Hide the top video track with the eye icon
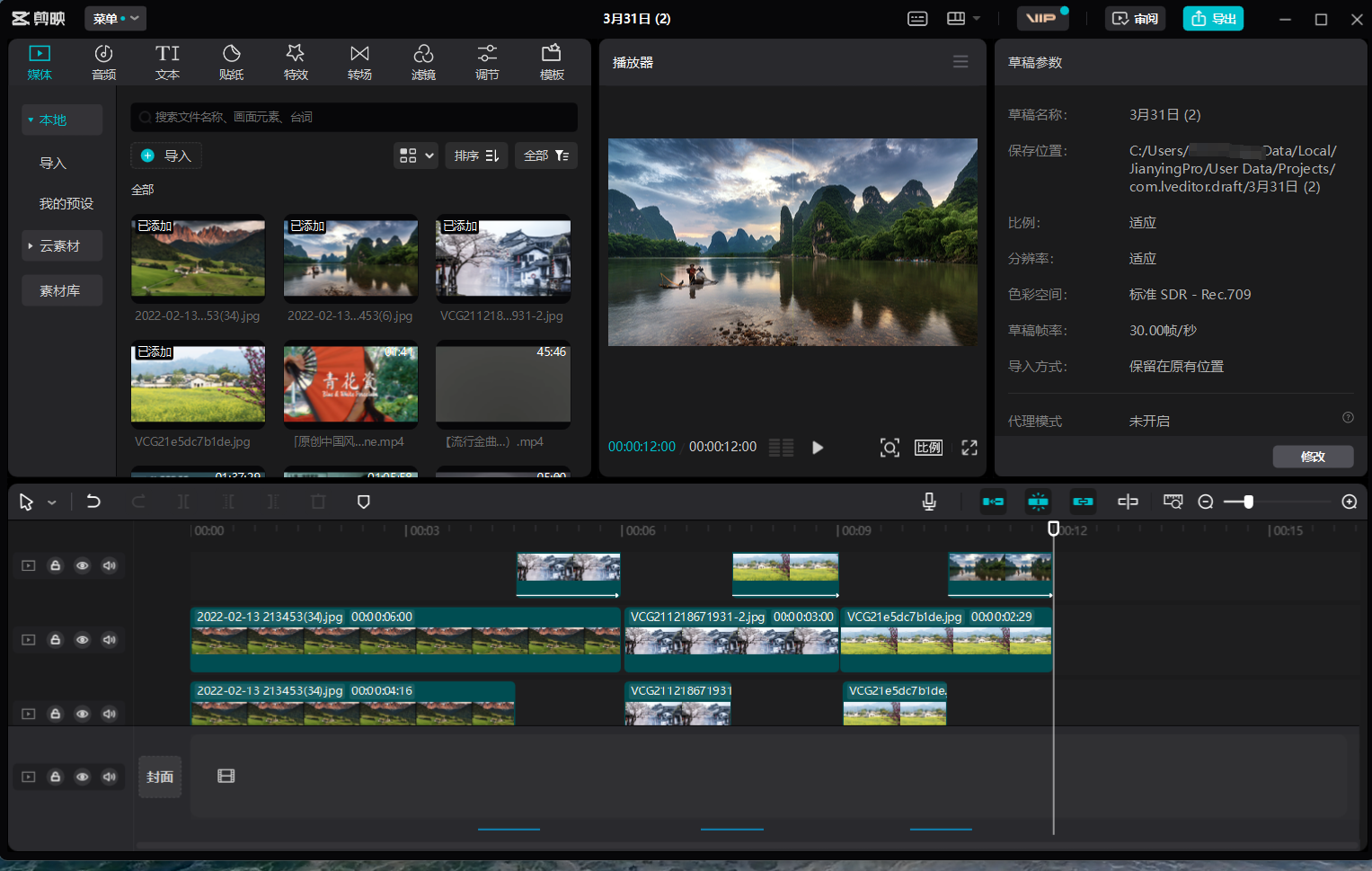This screenshot has width=1372, height=871. (x=82, y=565)
